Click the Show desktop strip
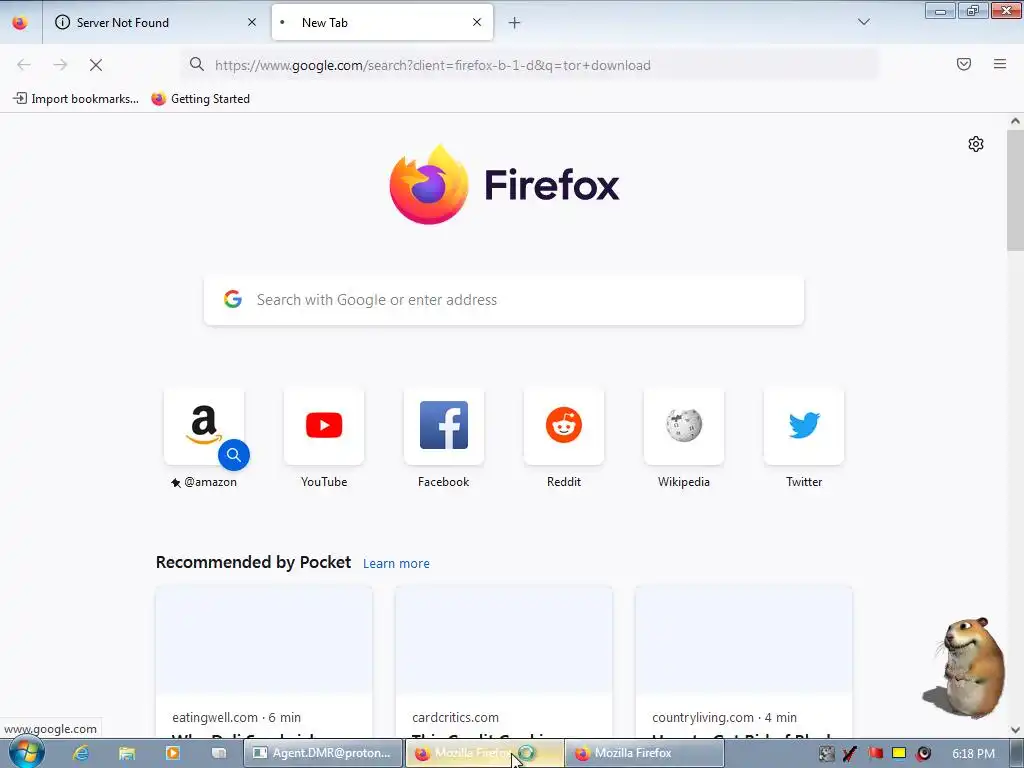 [x=1017, y=753]
